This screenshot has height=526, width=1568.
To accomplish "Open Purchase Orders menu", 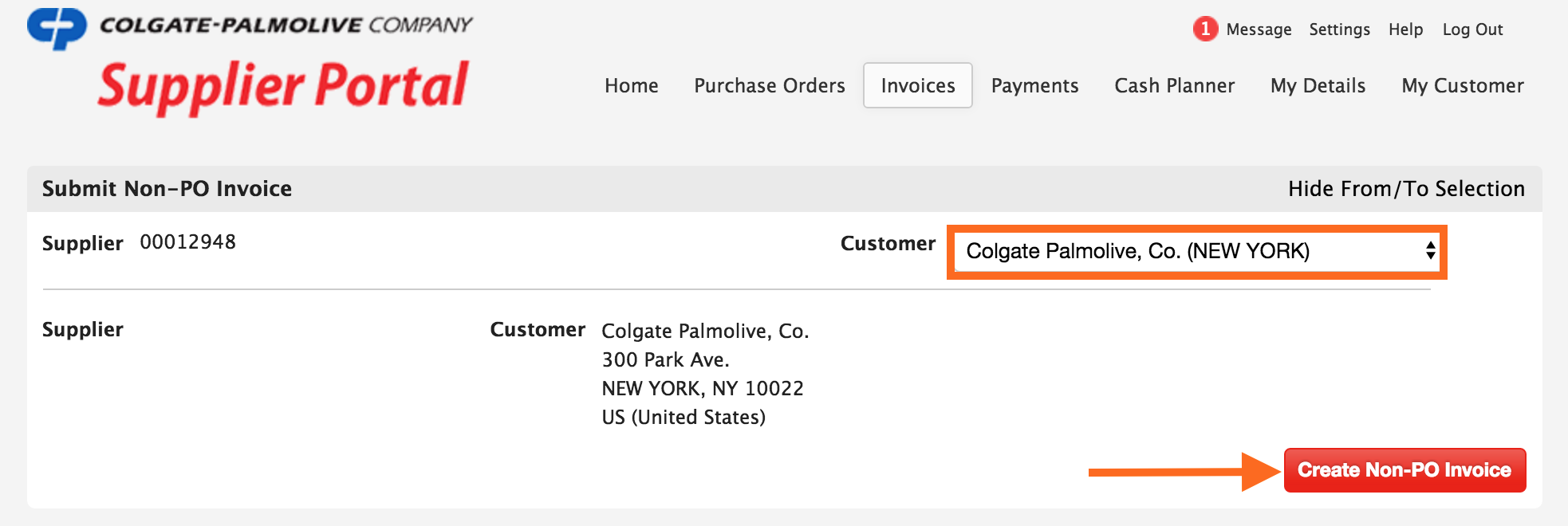I will [x=769, y=85].
